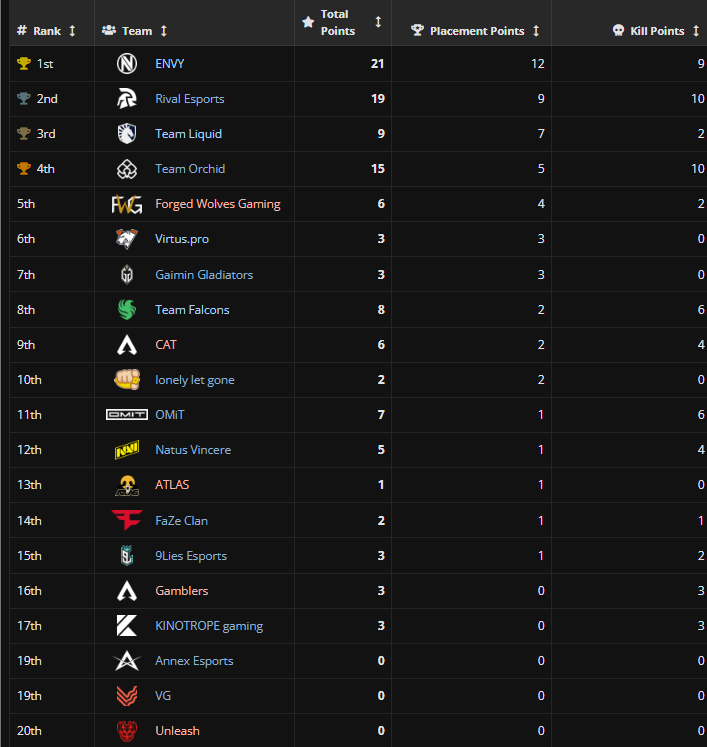Sort by Total Points arrow
This screenshot has width=707, height=747.
378,22
